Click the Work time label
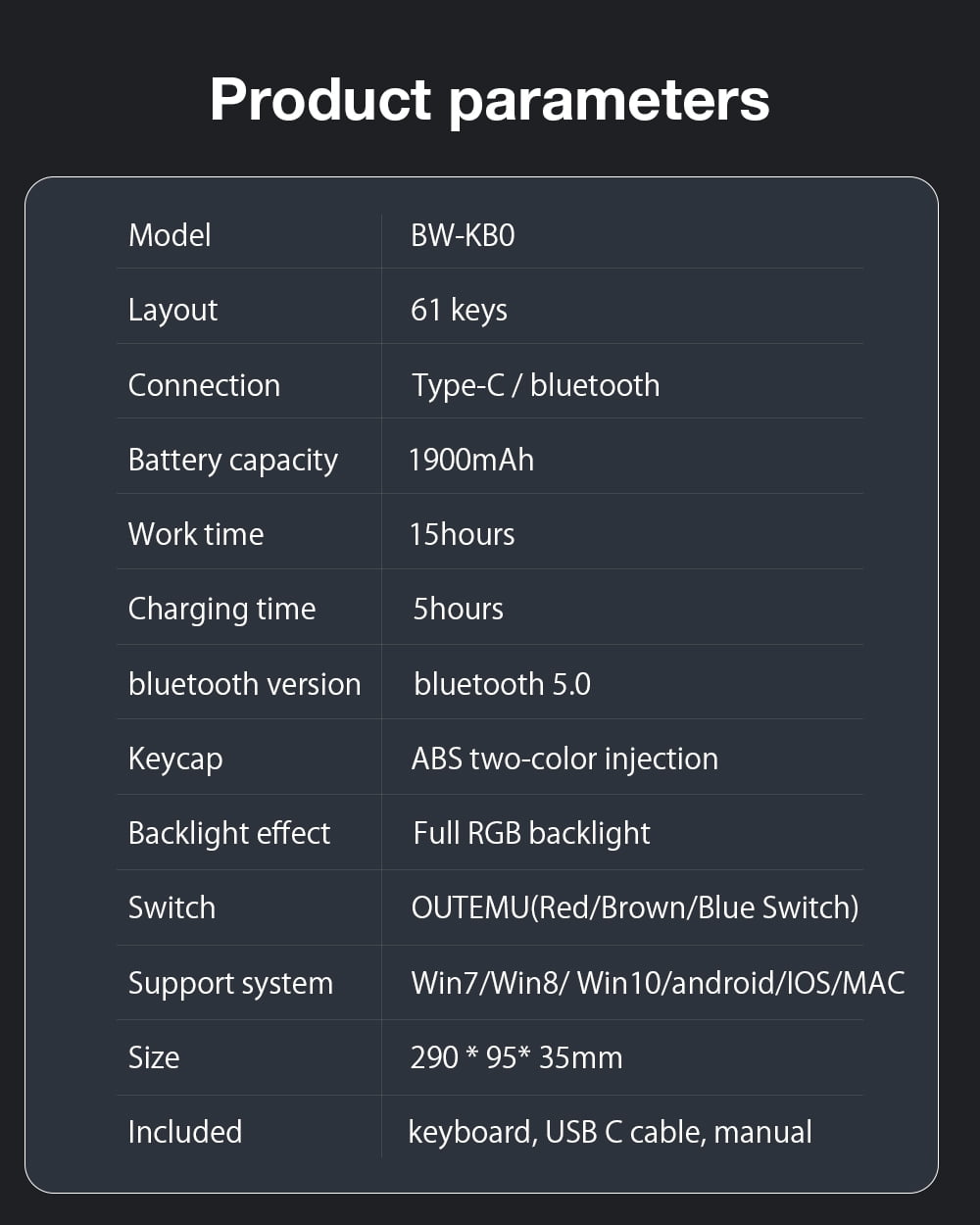980x1225 pixels. pyautogui.click(x=196, y=534)
